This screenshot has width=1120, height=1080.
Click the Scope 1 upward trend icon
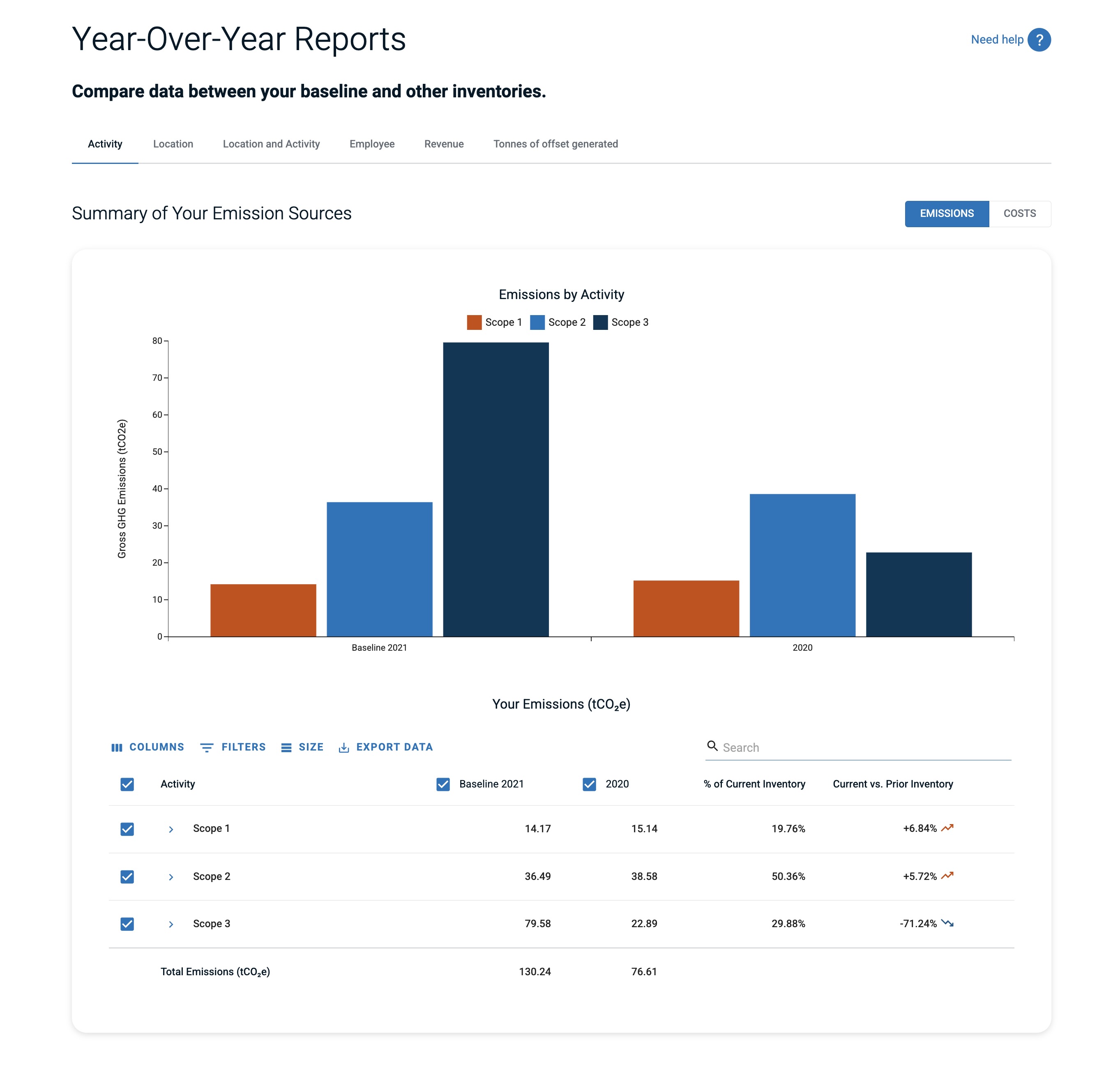coord(947,827)
